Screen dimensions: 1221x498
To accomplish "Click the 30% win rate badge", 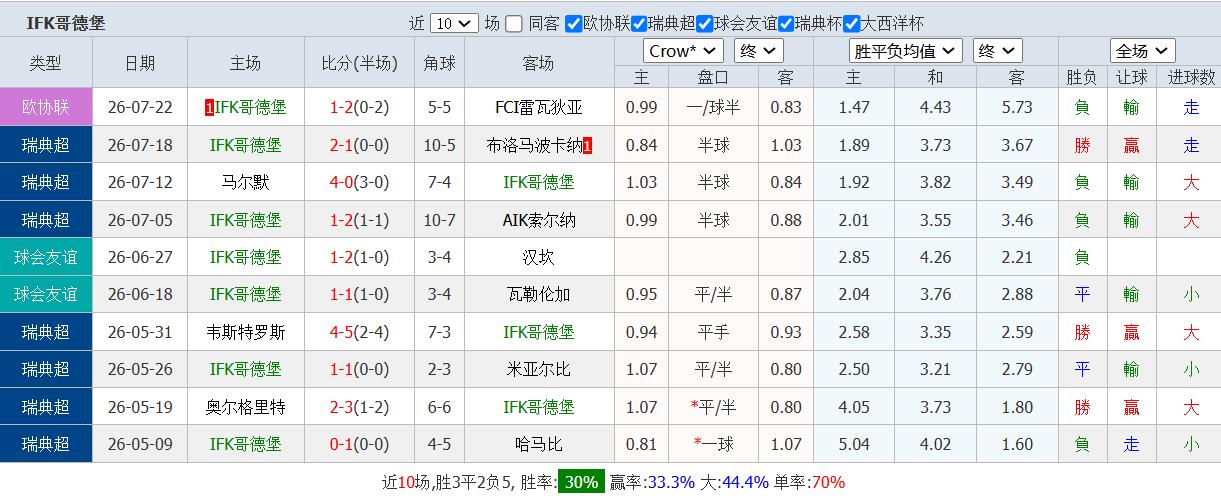I will 581,482.
